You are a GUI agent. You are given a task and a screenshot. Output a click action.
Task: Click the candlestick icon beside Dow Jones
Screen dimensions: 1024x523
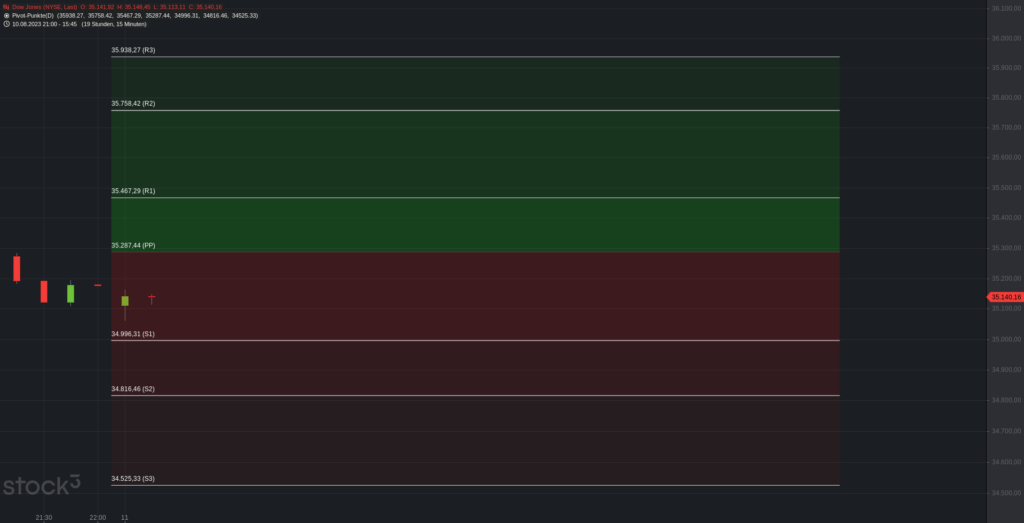coord(7,7)
